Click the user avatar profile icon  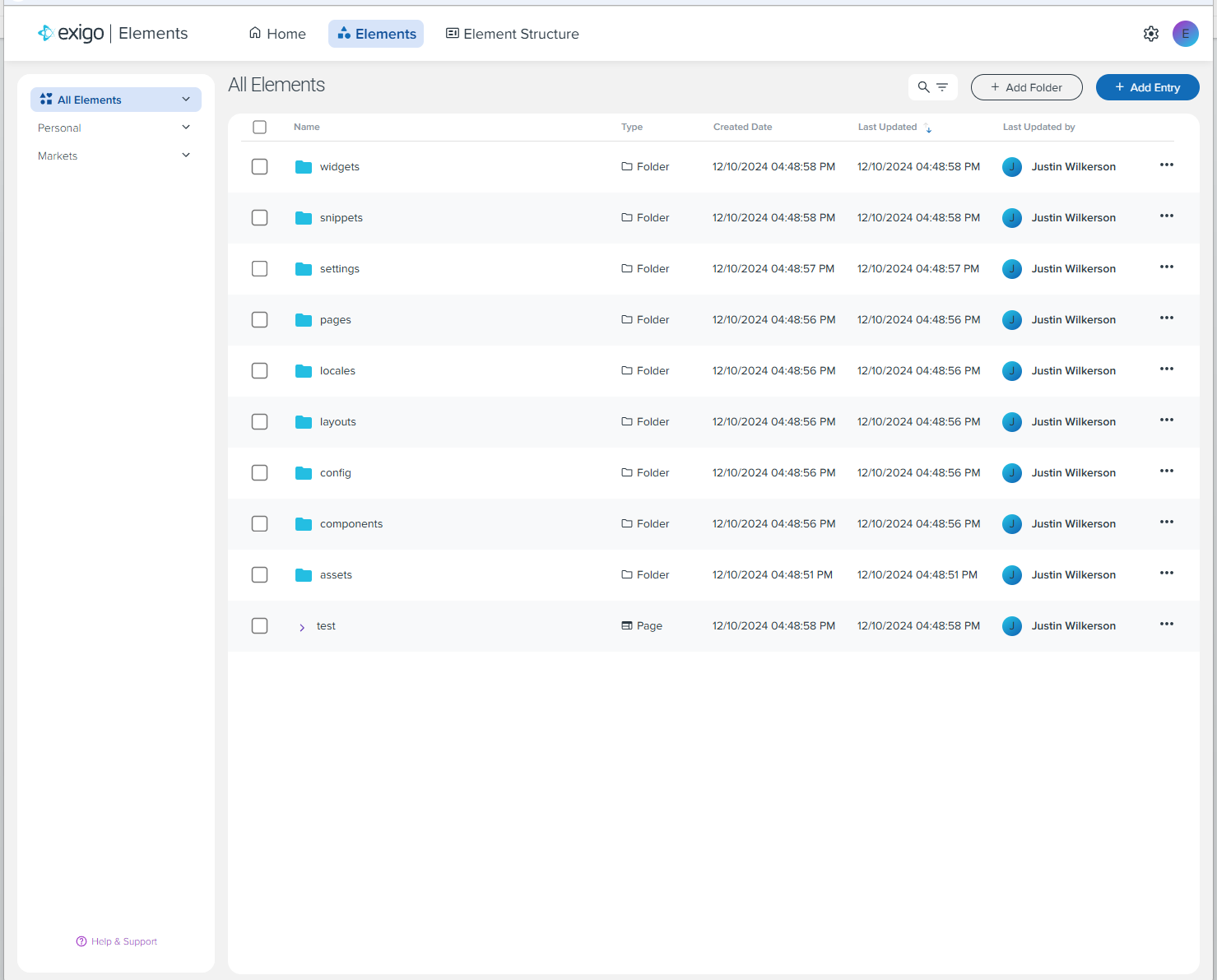pos(1185,34)
